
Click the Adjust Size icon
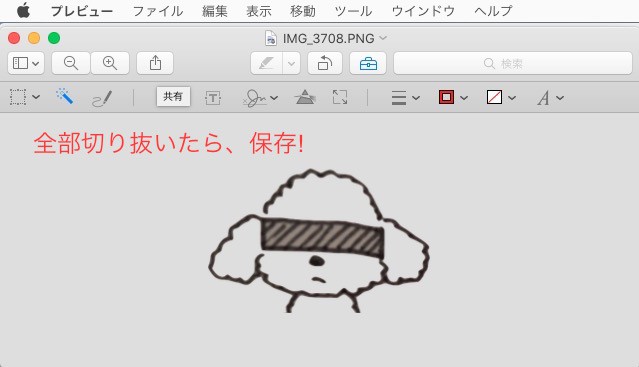click(340, 97)
